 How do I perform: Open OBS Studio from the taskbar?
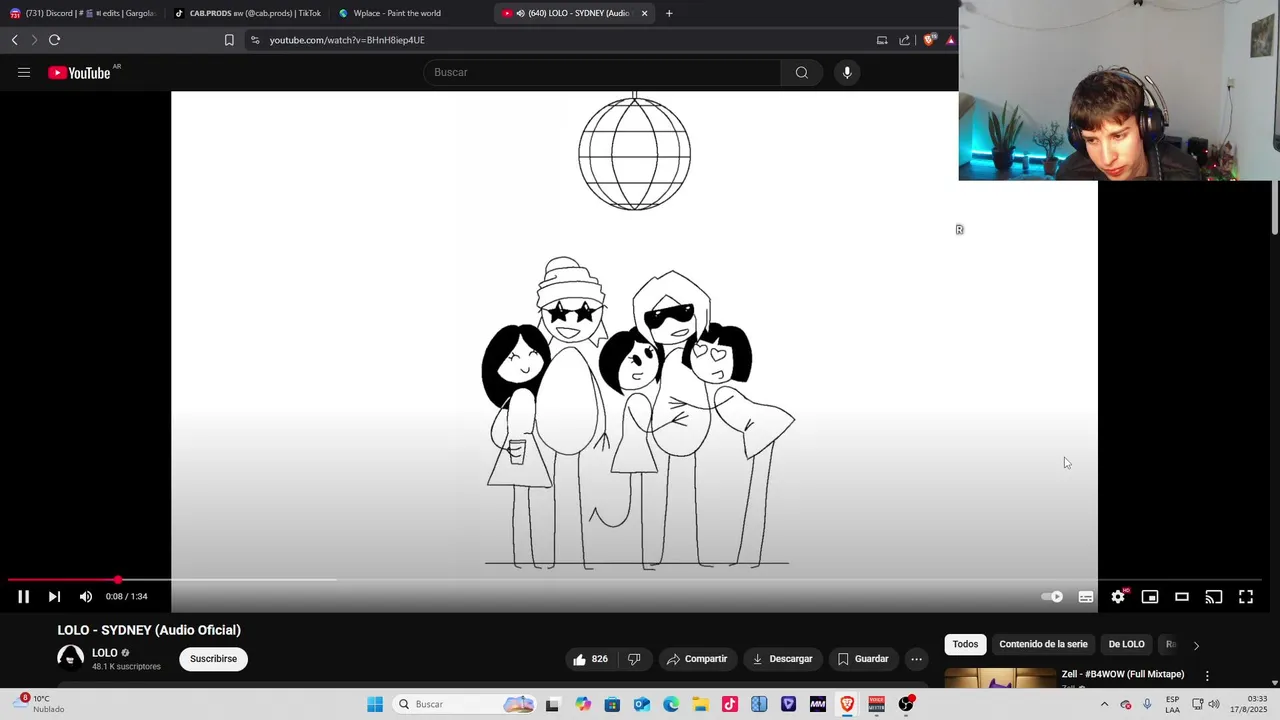pyautogui.click(x=906, y=704)
